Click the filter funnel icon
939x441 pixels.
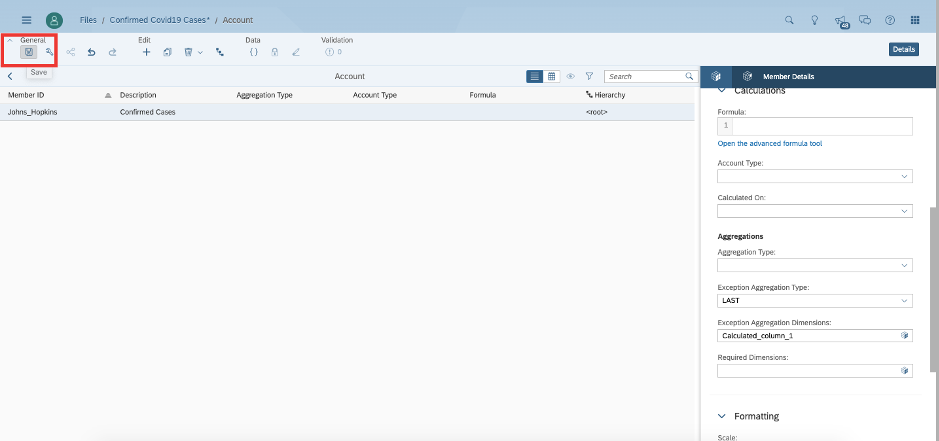589,76
